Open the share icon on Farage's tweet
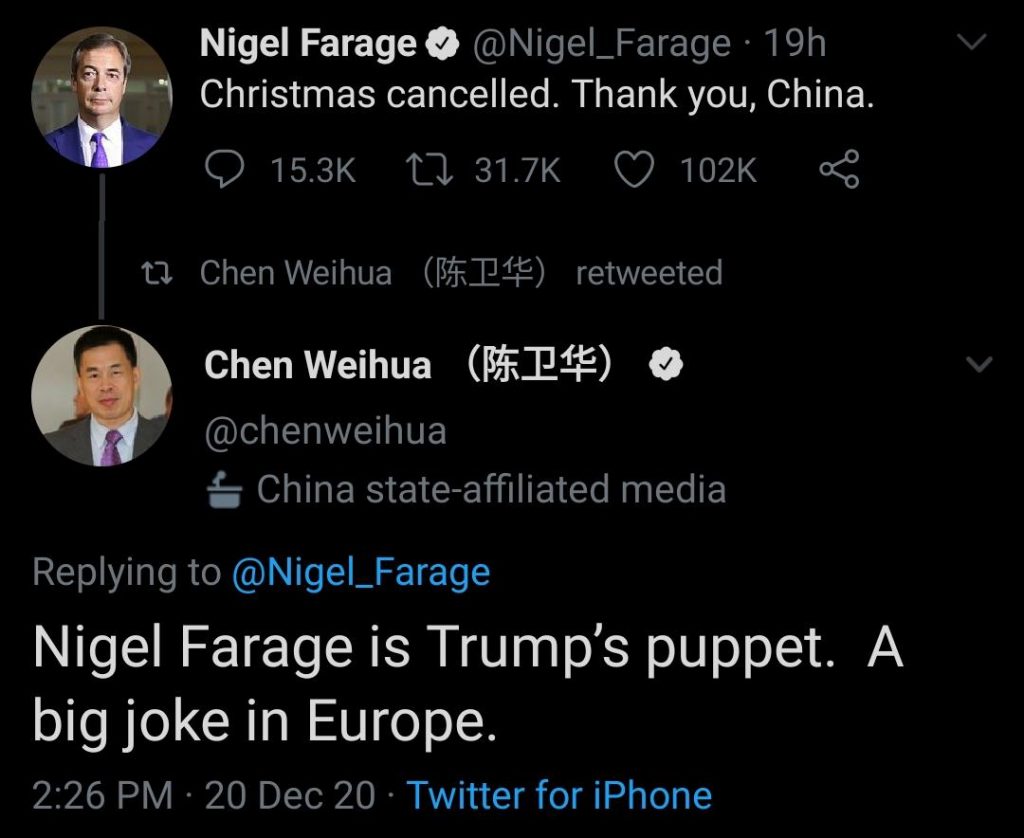This screenshot has height=838, width=1024. [x=838, y=169]
